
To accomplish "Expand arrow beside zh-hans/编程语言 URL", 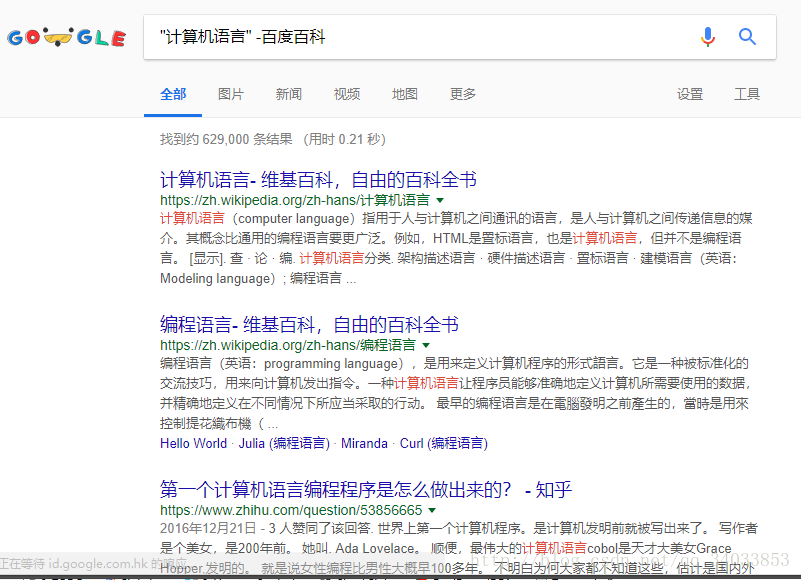I will pyautogui.click(x=426, y=345).
